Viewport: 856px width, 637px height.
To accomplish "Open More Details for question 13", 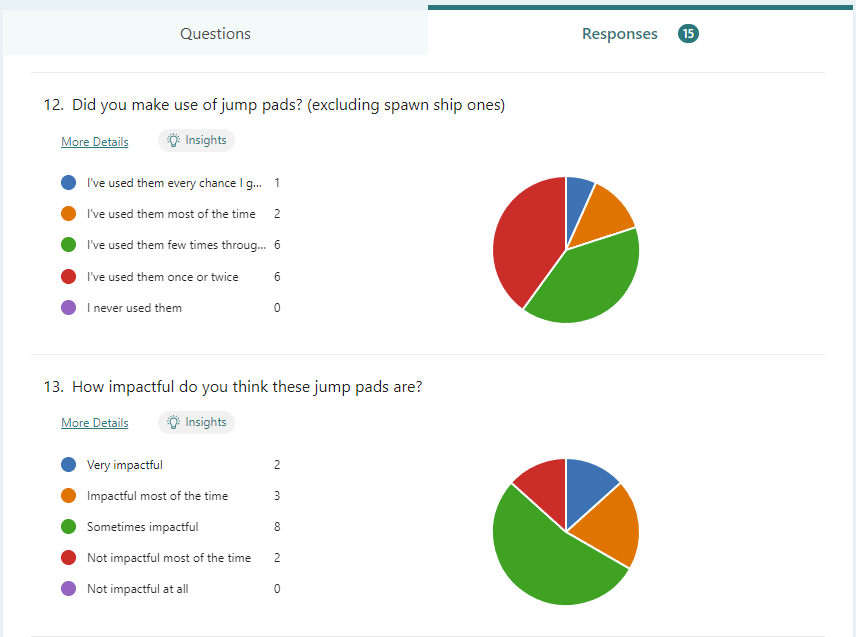I will [x=95, y=423].
